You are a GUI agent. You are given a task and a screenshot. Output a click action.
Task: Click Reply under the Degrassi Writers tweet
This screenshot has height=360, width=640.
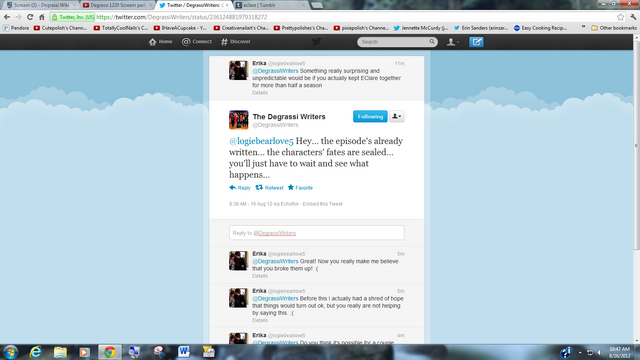pos(240,188)
